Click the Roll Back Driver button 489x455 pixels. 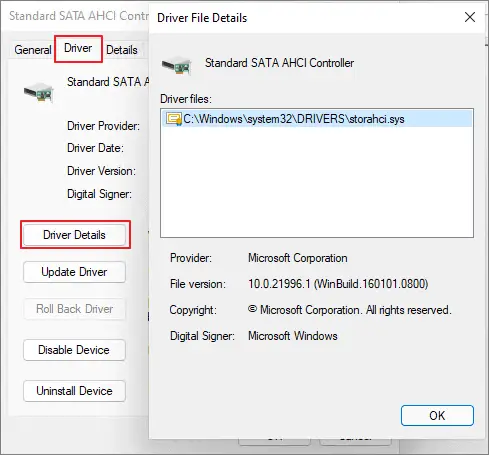point(74,309)
